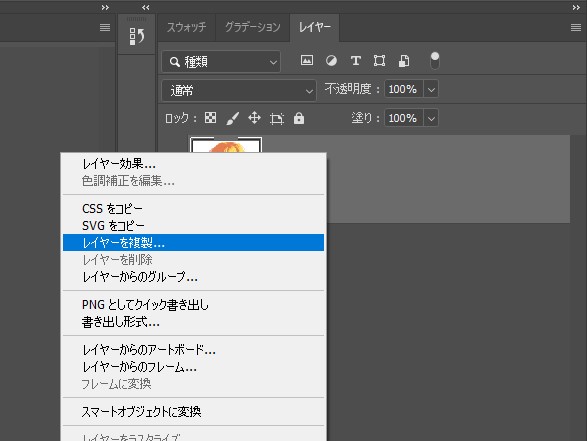Open the History panel icon

click(x=137, y=36)
